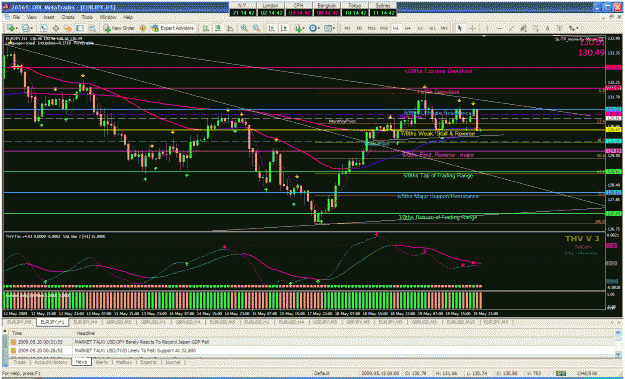Select the M15 timeframe
Image resolution: width=625 pixels, height=379 pixels.
pyautogui.click(x=371, y=28)
